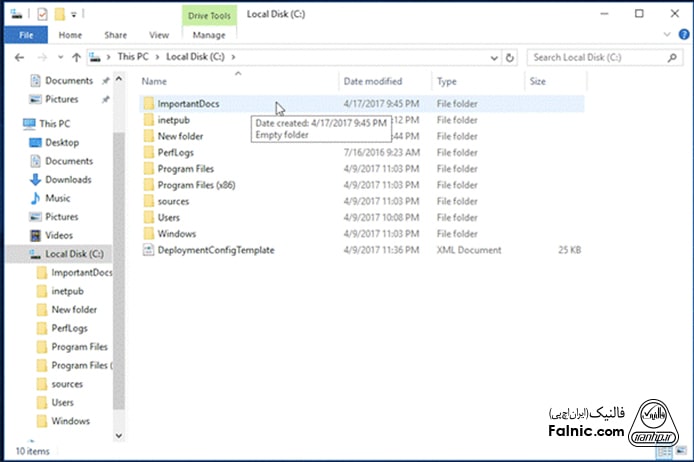694x462 pixels.
Task: Click the Up arrow to parent folder
Action: coord(76,58)
